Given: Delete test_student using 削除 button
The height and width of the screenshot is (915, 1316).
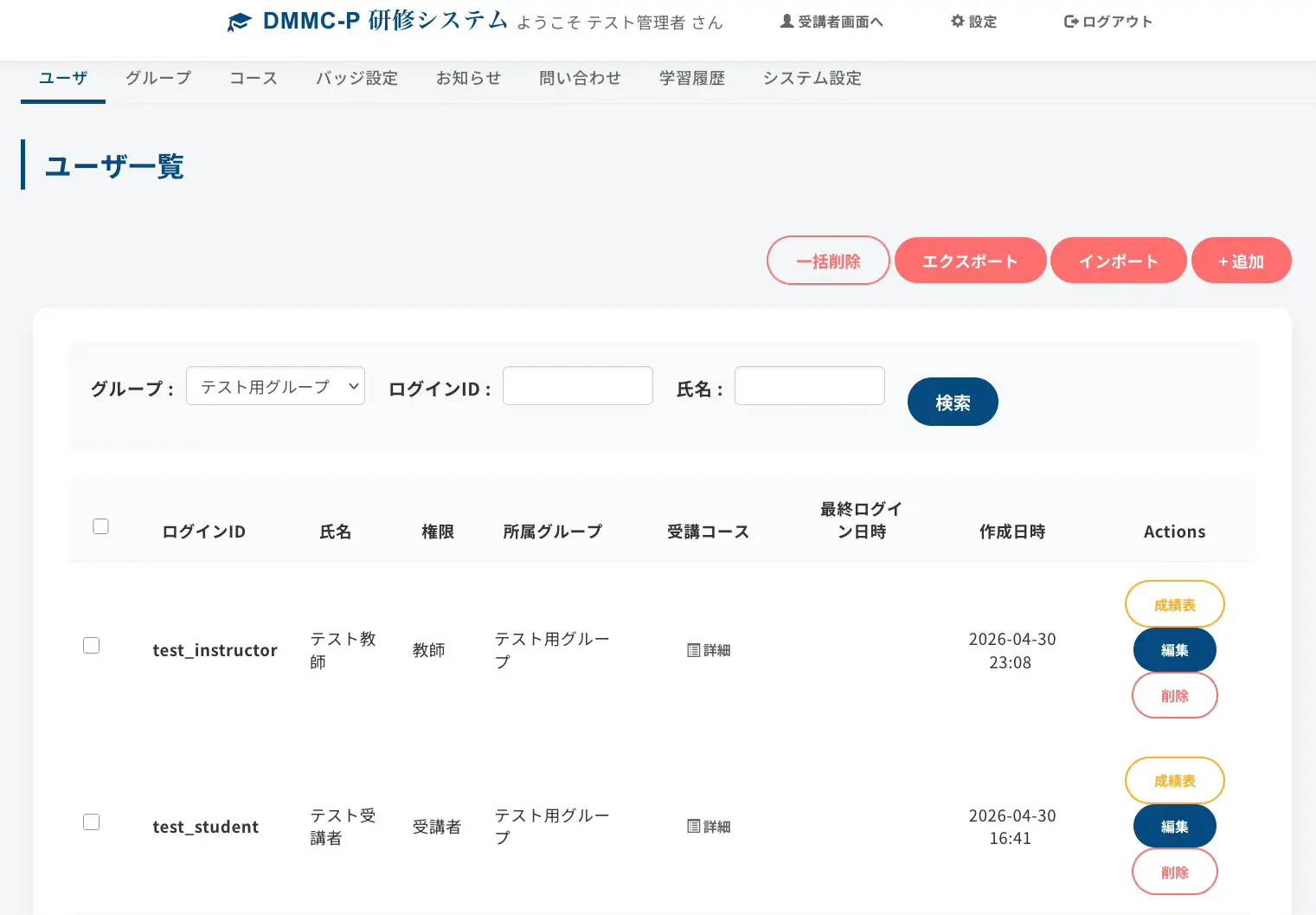Looking at the screenshot, I should 1174,872.
